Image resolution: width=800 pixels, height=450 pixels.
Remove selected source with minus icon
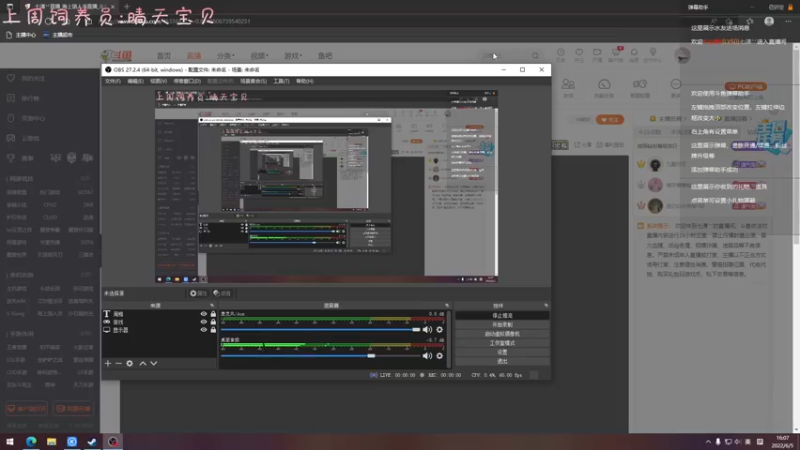[x=118, y=363]
